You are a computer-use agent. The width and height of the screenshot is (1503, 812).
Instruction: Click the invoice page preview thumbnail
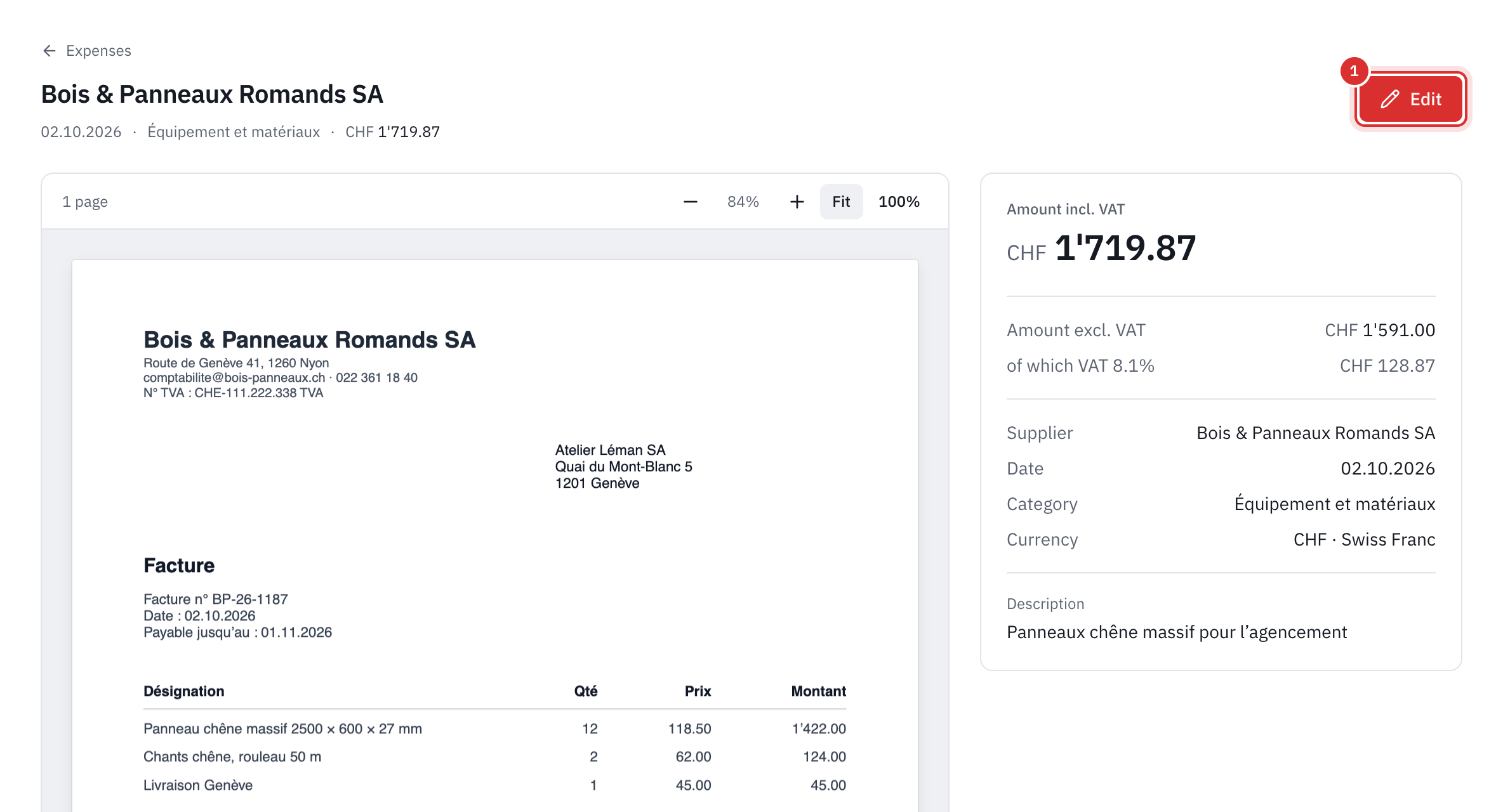click(495, 535)
